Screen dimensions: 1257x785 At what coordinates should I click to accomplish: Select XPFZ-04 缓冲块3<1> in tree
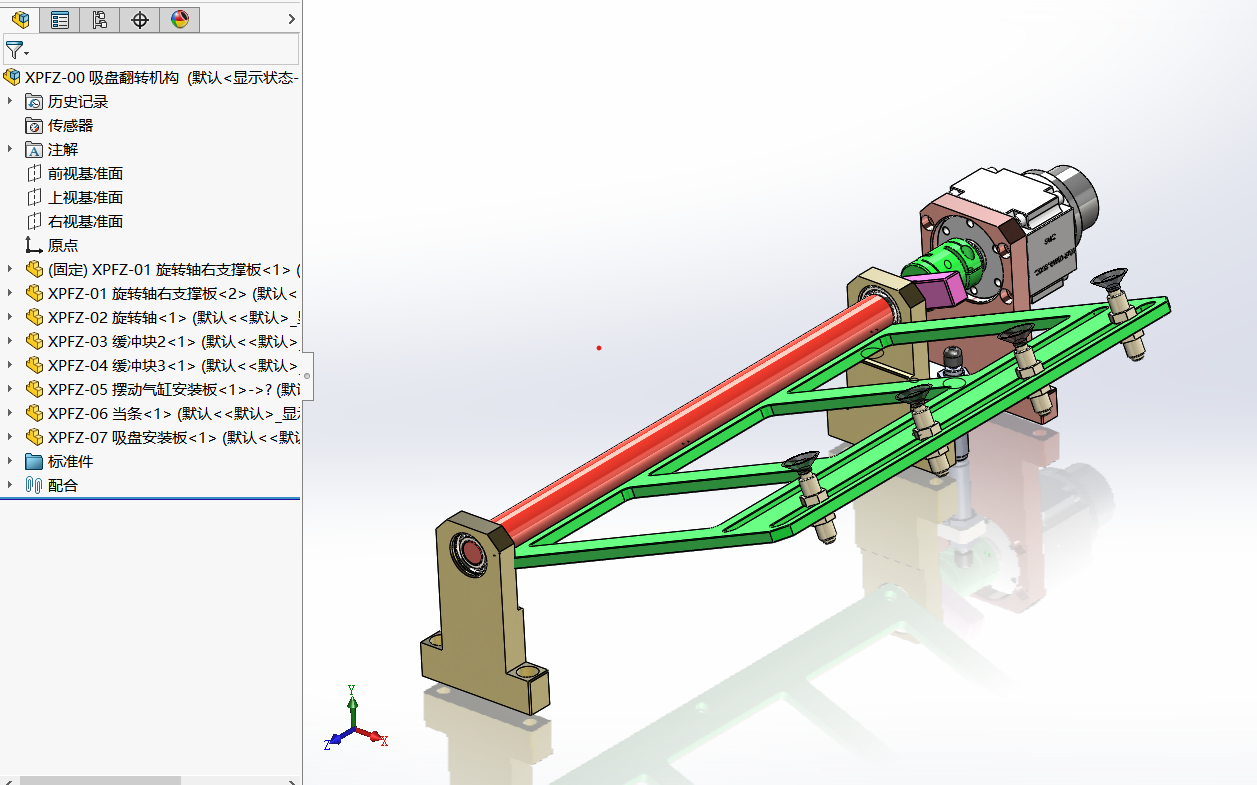pyautogui.click(x=174, y=365)
